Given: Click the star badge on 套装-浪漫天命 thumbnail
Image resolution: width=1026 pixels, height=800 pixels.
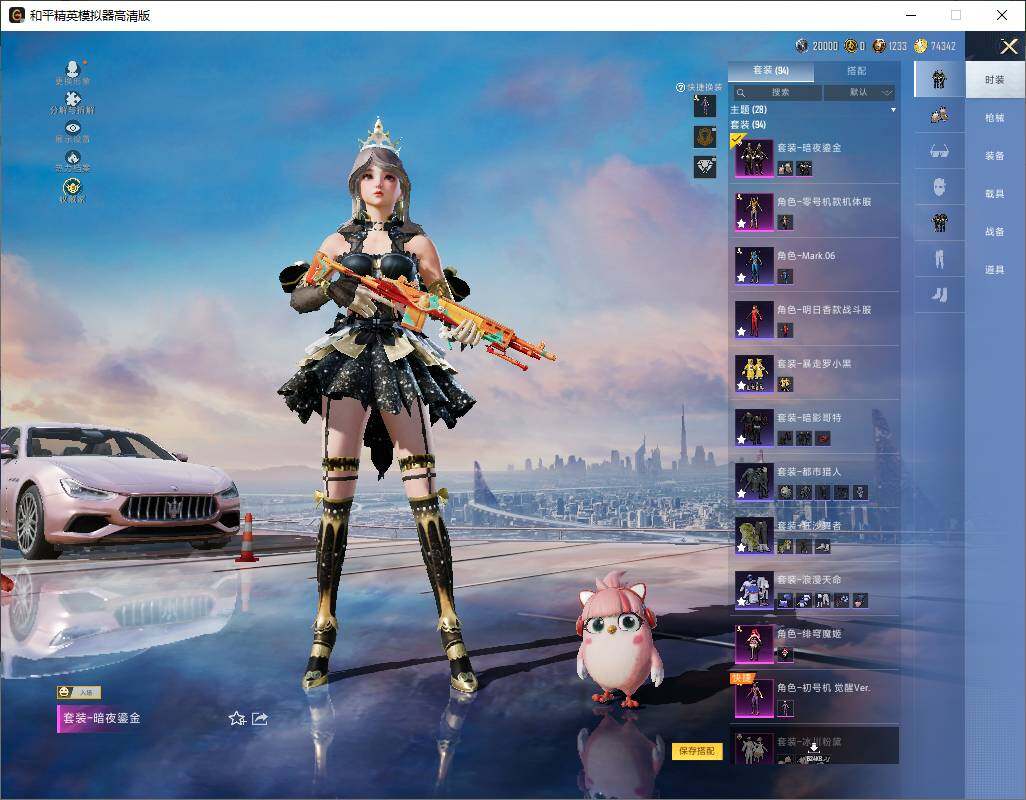Looking at the screenshot, I should click(x=741, y=602).
